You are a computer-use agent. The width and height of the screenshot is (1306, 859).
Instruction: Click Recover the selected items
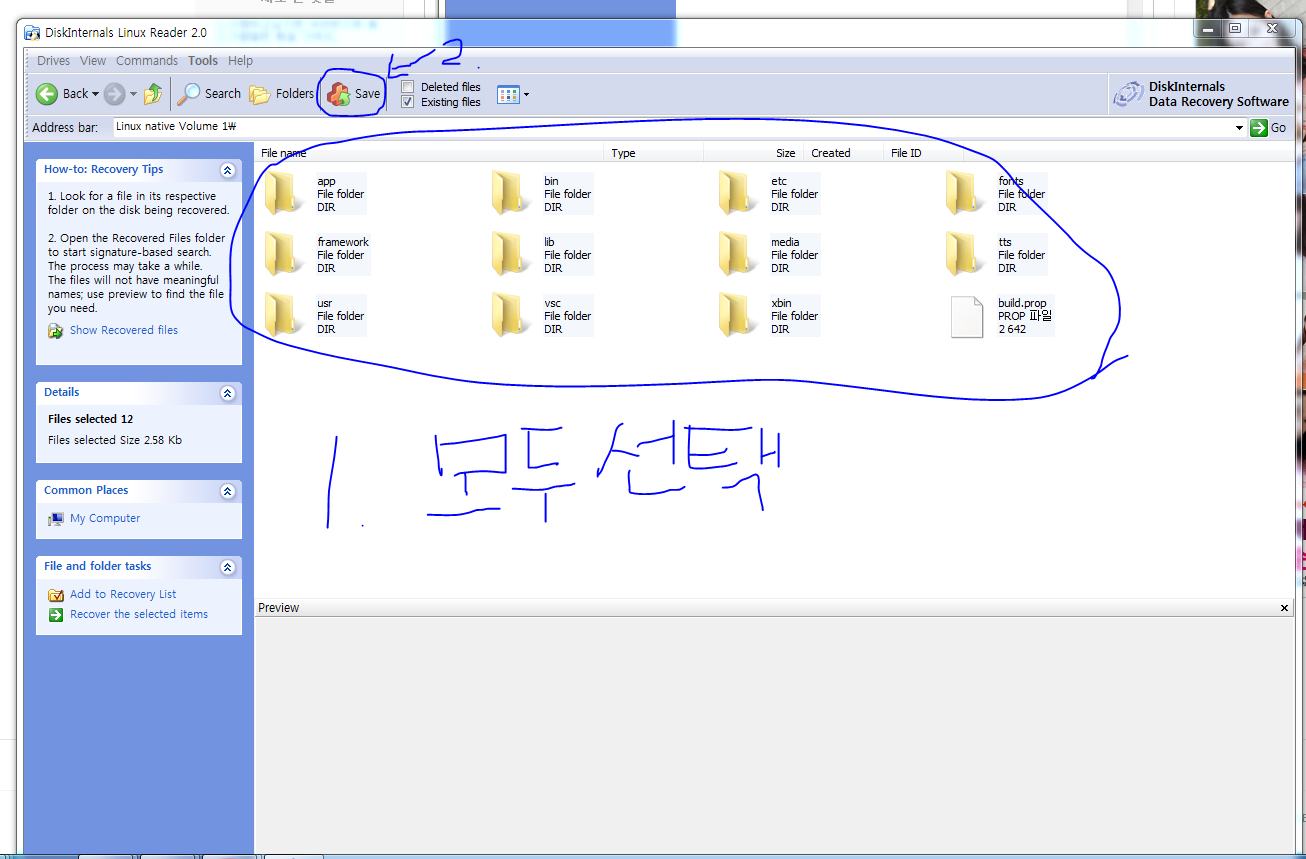[139, 614]
